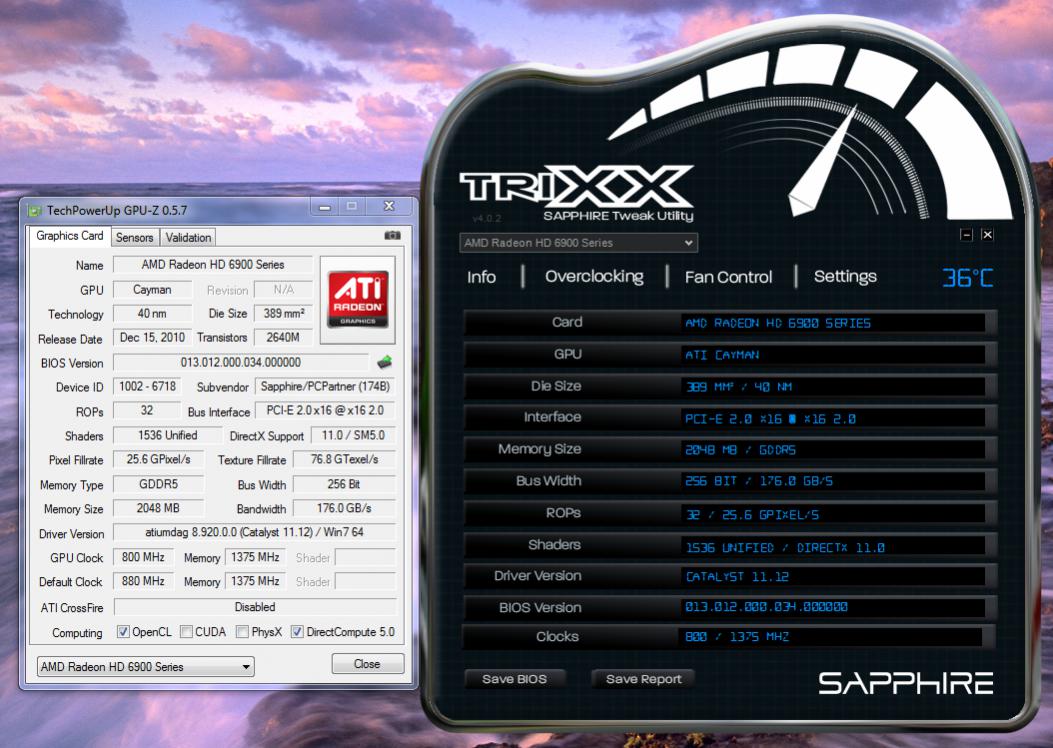This screenshot has height=748, width=1053.
Task: Click the TRIXX temperature reading 36°C
Action: [x=967, y=277]
